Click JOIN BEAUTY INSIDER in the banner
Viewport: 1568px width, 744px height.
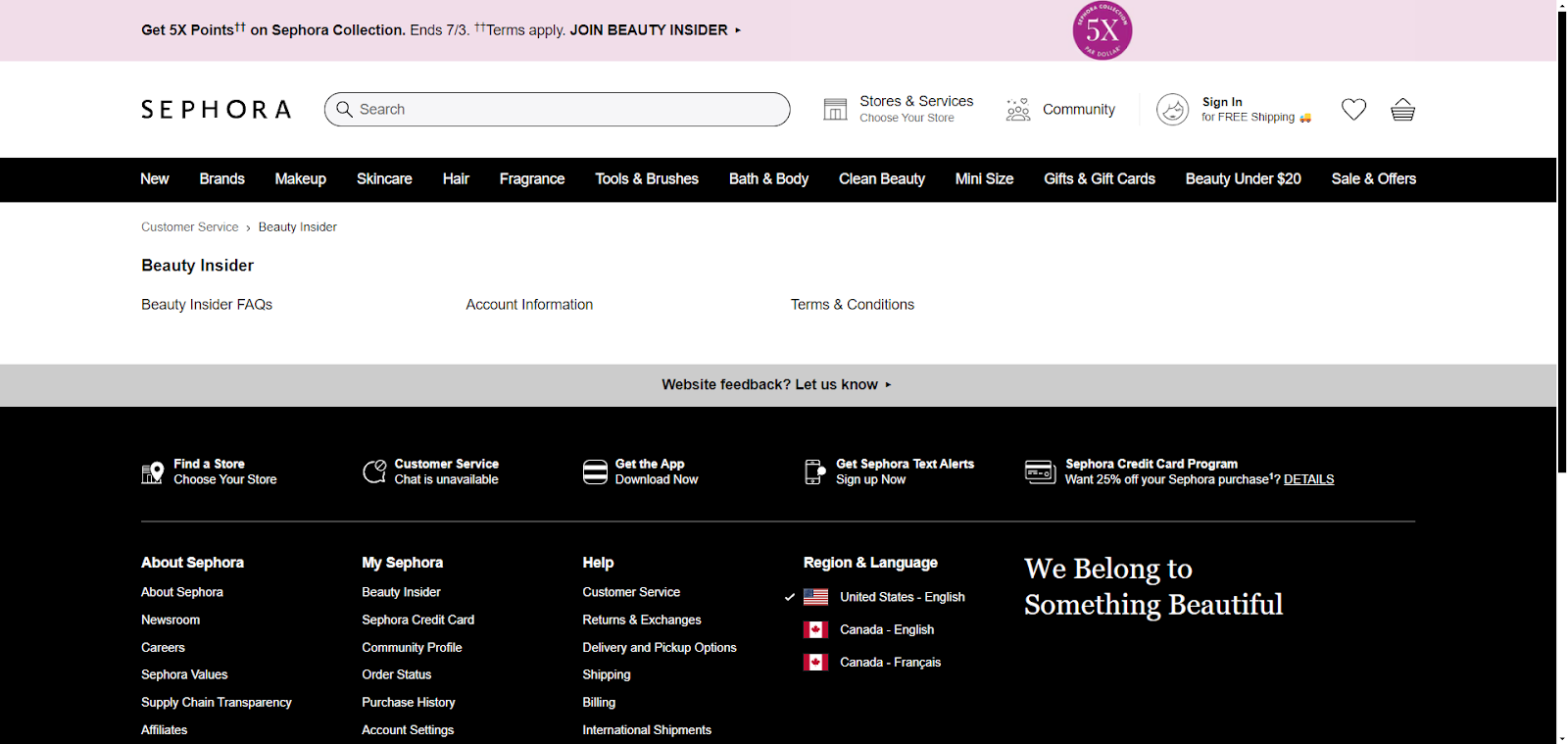click(x=656, y=30)
